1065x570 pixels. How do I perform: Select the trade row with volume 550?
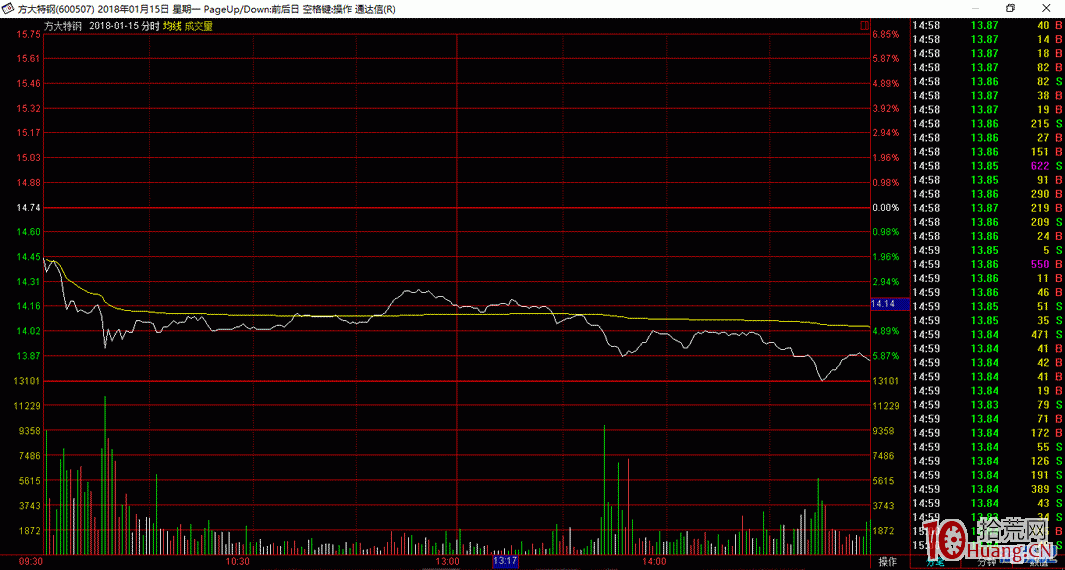pos(988,264)
